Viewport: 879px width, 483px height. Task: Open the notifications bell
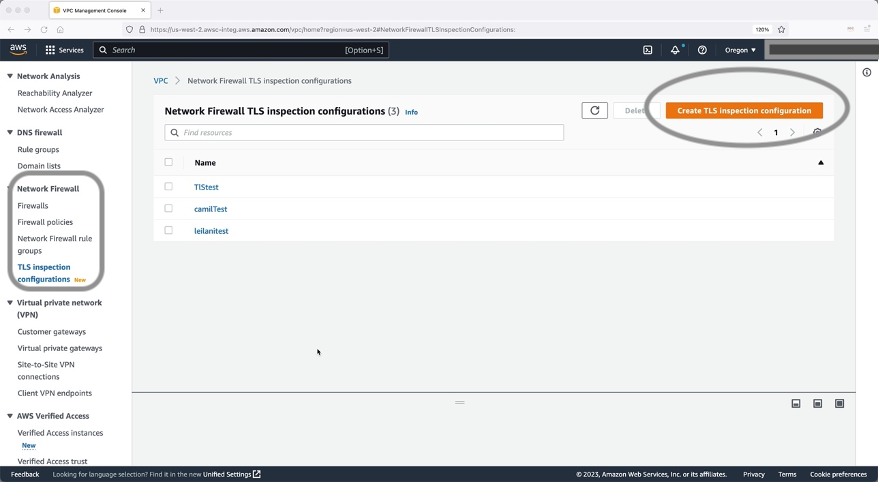point(675,50)
